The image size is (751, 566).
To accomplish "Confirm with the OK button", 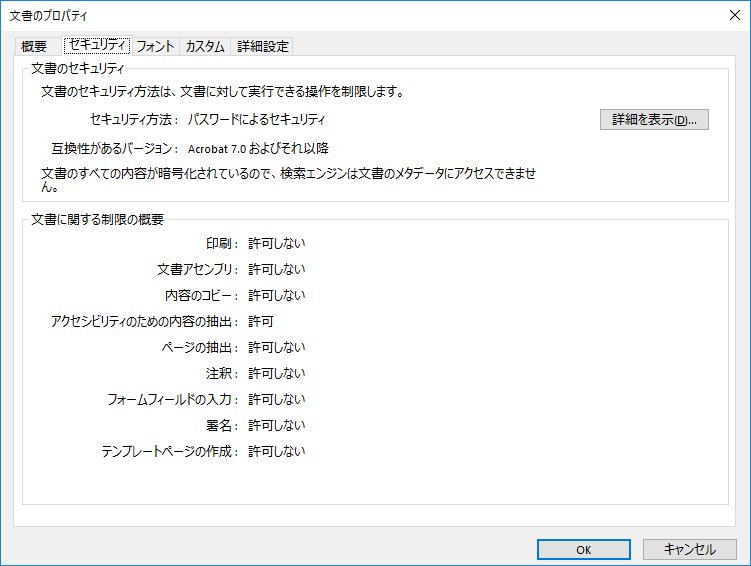I will tap(583, 550).
